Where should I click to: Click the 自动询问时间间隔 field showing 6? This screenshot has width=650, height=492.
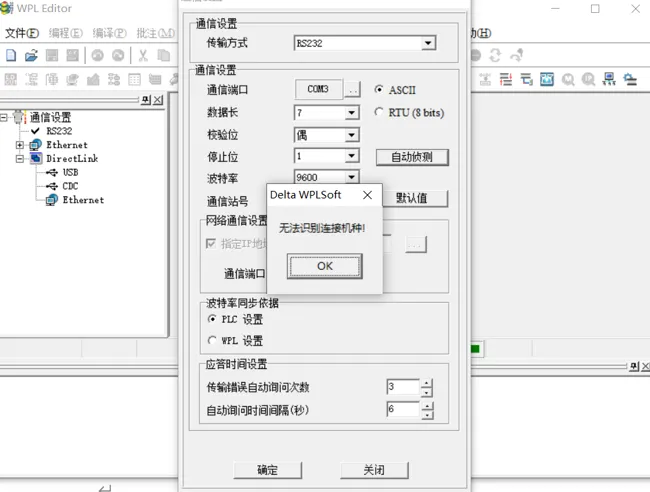pyautogui.click(x=403, y=410)
